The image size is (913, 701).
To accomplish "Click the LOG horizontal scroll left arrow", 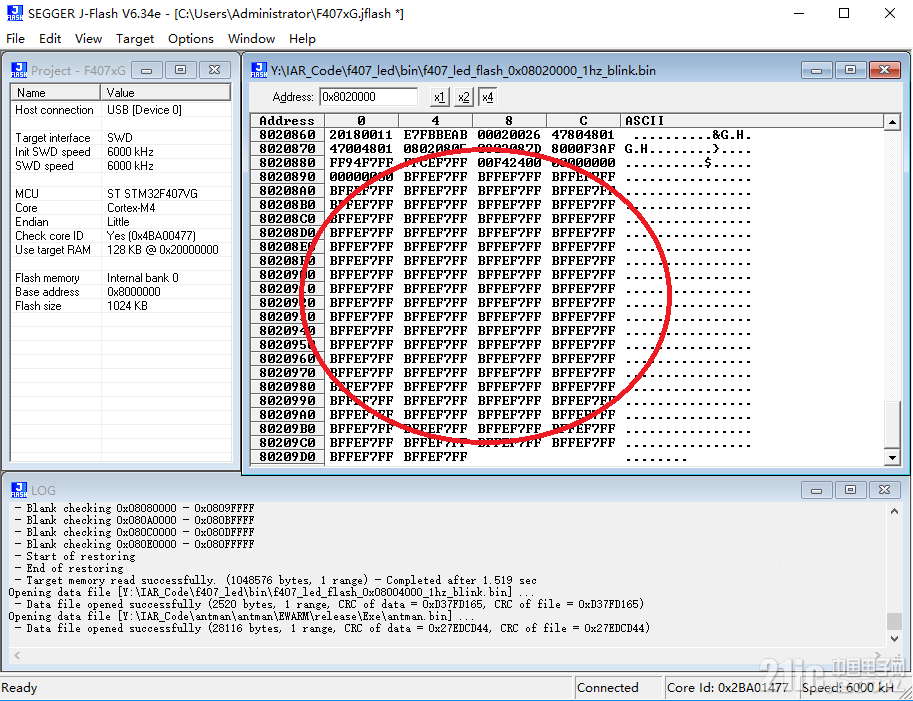I will [x=17, y=656].
